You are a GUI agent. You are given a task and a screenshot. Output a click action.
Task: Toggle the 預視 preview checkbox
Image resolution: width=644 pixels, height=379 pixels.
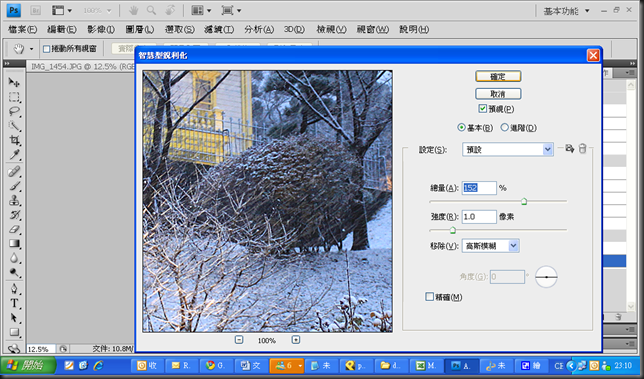[483, 109]
